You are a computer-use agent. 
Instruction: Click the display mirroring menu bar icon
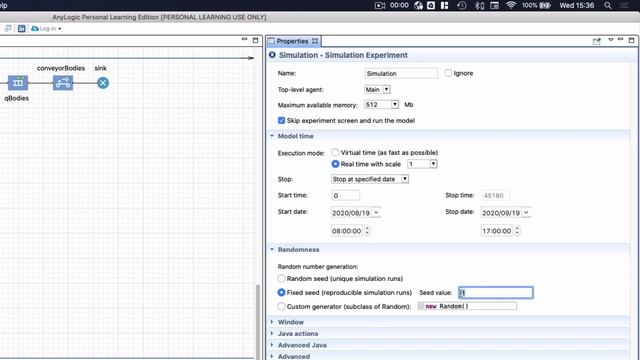(494, 5)
